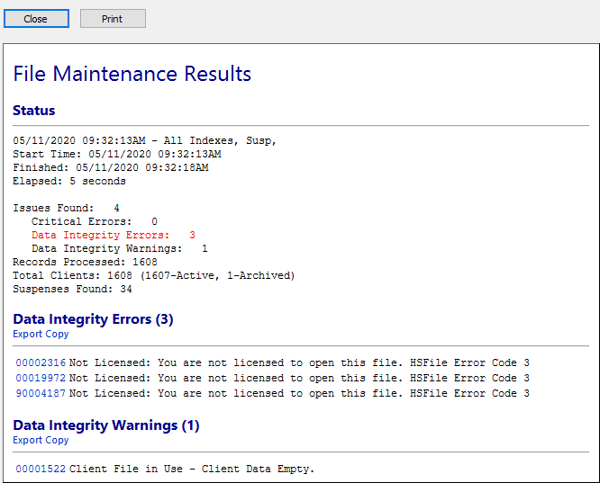Open client 00019972 link

41,378
